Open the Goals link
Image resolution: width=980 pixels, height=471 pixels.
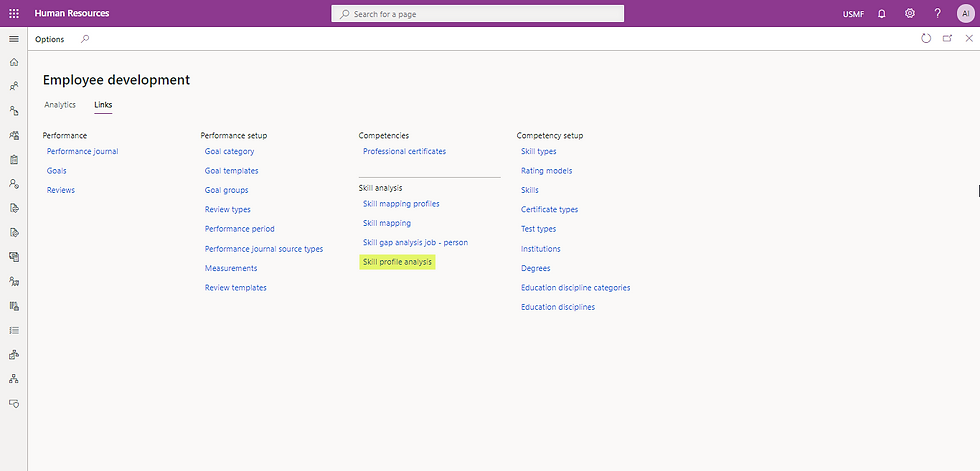[x=56, y=171]
